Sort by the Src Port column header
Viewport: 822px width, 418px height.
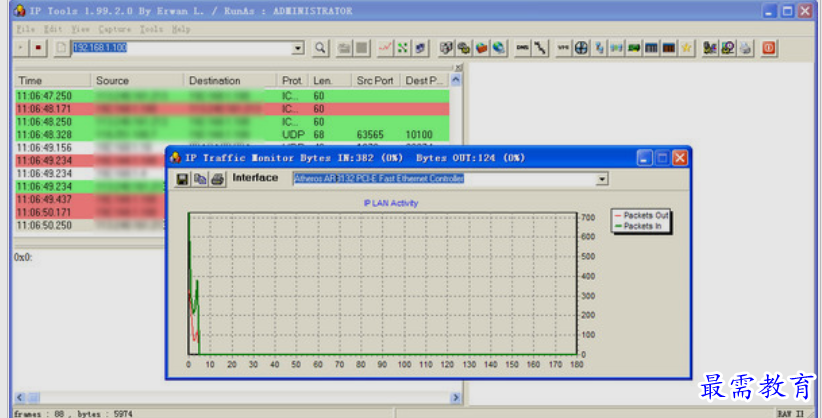(x=375, y=80)
